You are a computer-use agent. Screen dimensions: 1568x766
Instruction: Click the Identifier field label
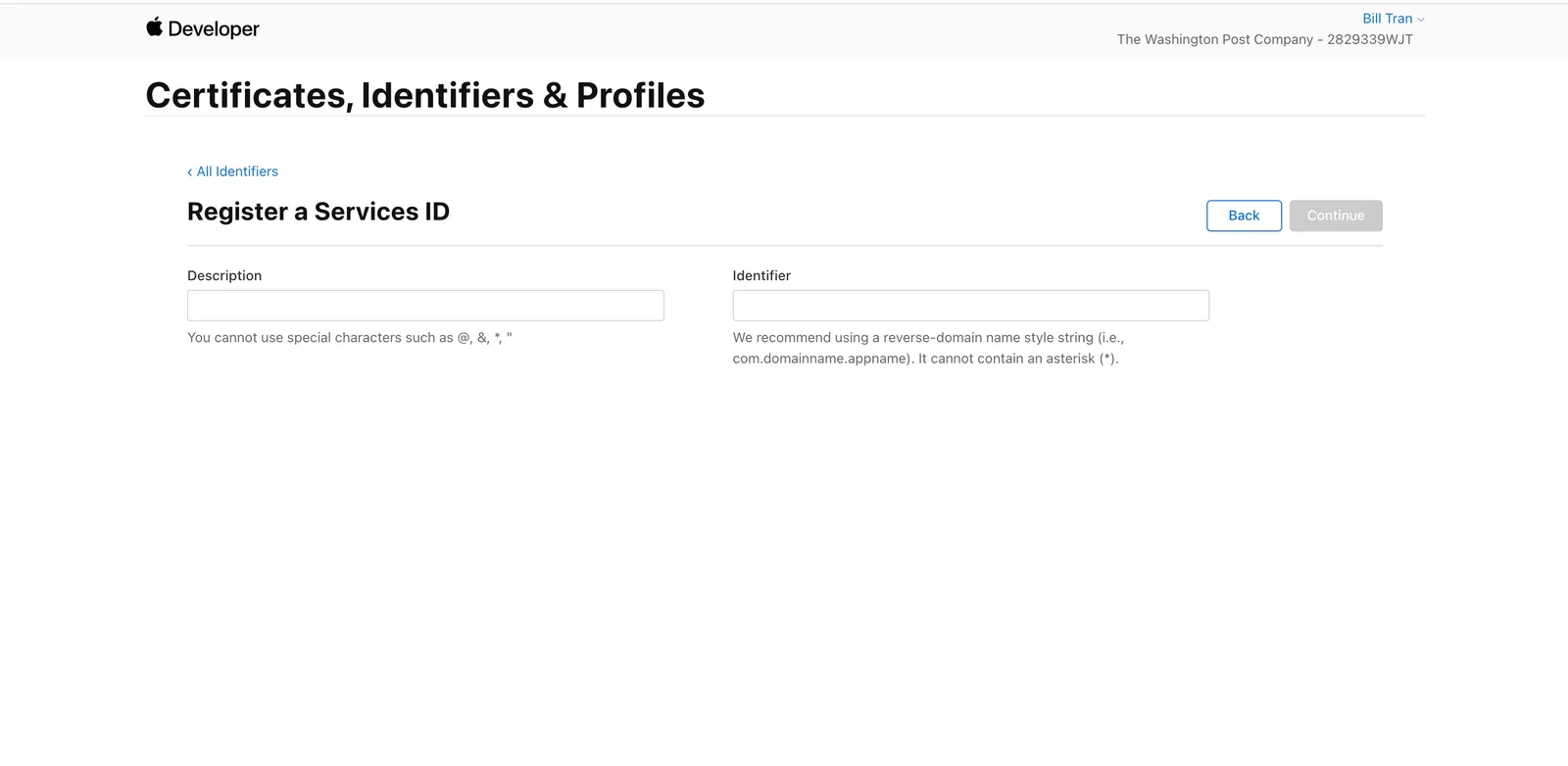pos(761,276)
